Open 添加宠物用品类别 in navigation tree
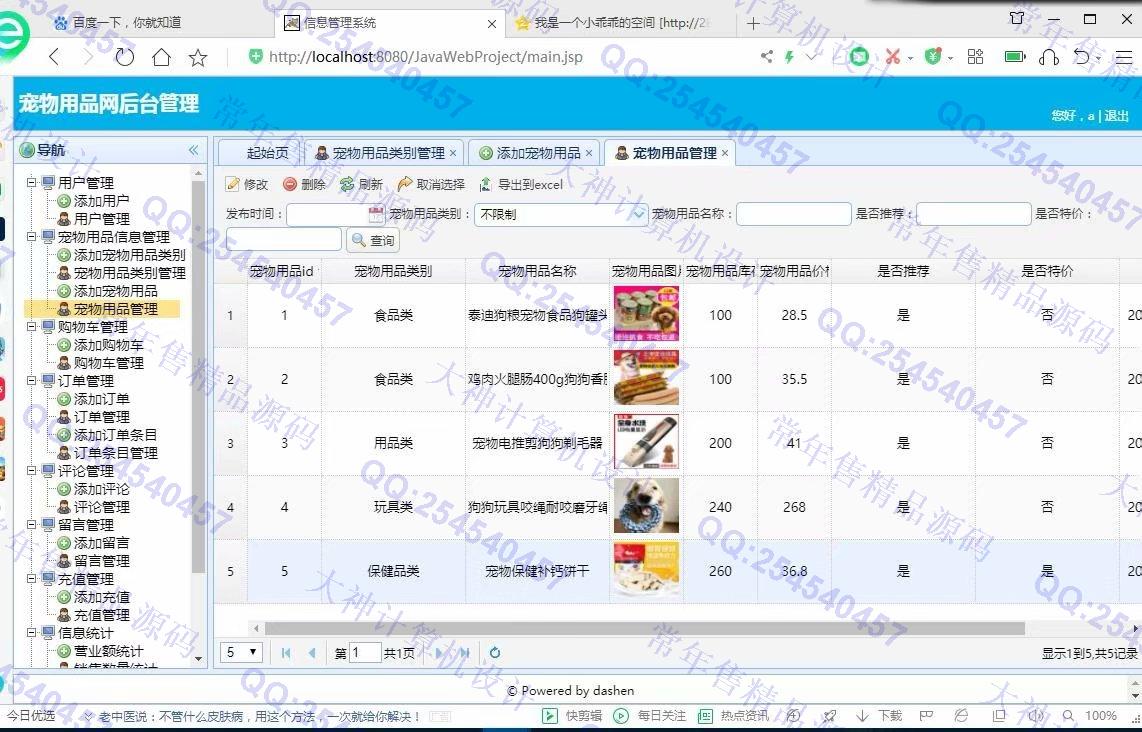 tap(130, 255)
